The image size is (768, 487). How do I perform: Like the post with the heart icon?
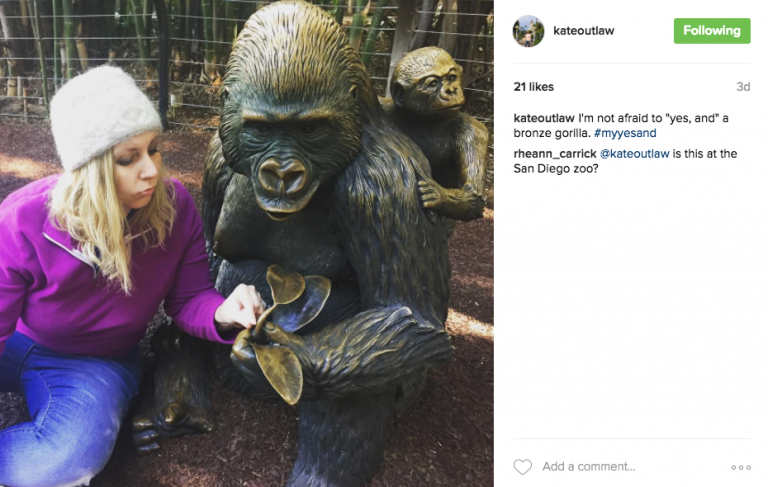[523, 467]
